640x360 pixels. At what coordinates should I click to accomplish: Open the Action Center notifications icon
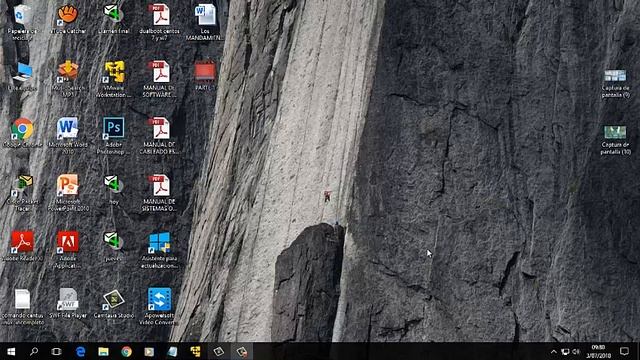pyautogui.click(x=624, y=351)
